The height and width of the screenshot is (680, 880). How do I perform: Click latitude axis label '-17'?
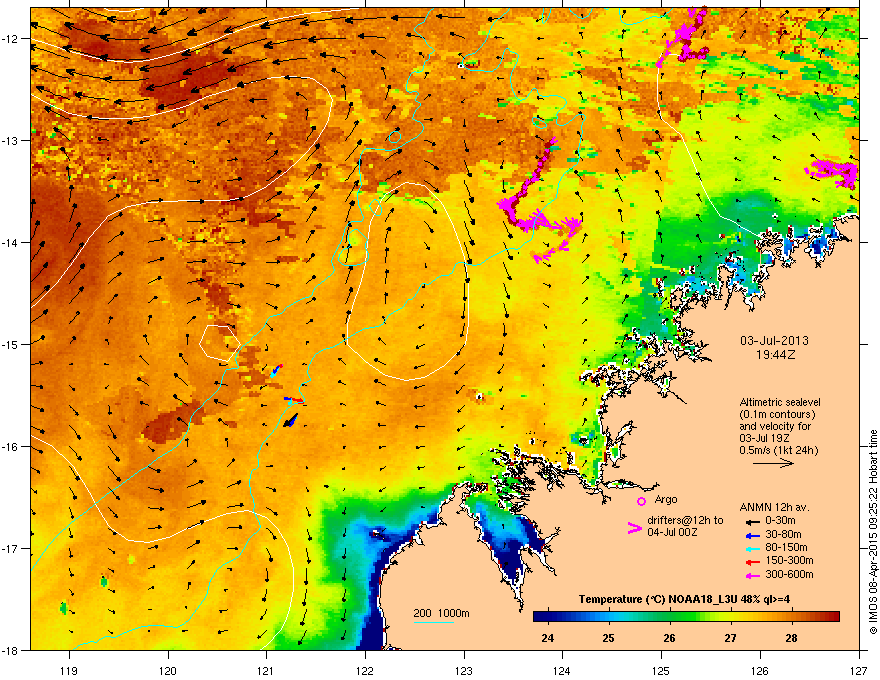point(11,548)
